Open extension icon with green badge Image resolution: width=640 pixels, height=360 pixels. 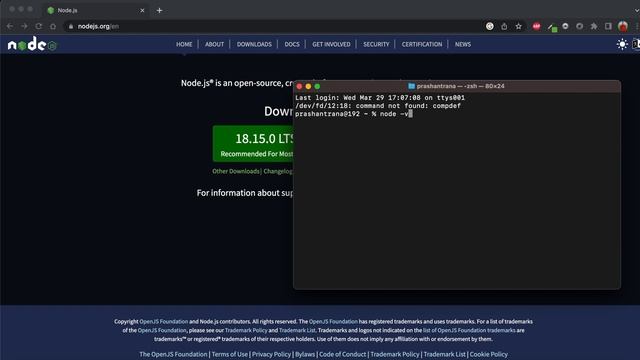point(552,27)
